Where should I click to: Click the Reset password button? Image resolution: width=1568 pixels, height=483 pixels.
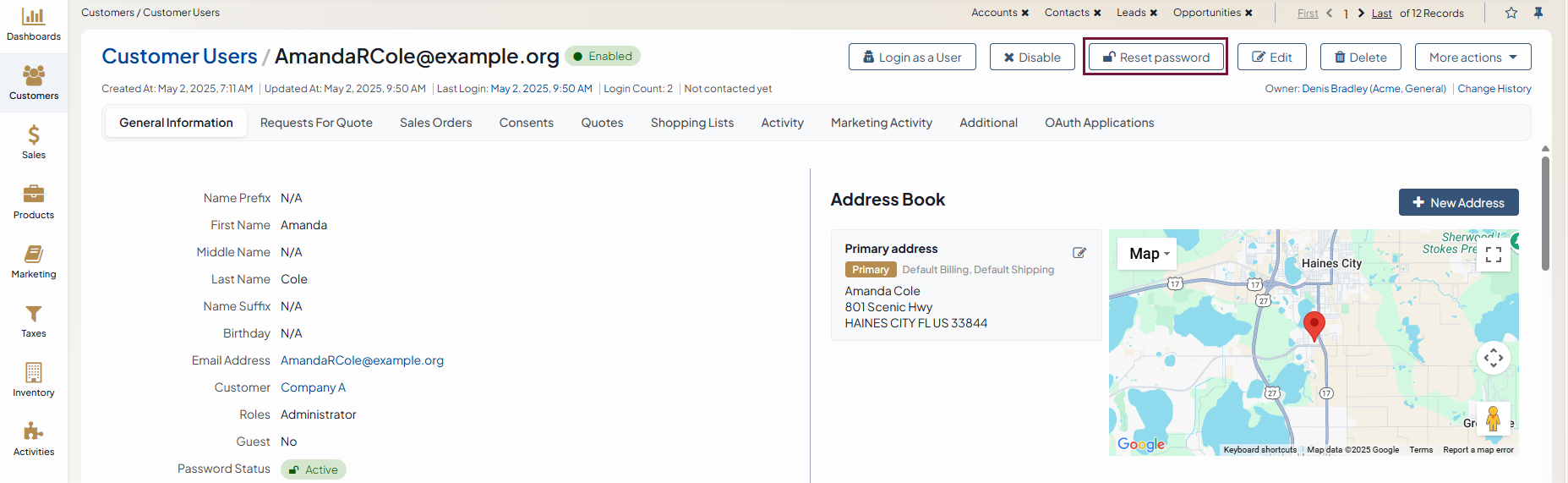pos(1156,58)
